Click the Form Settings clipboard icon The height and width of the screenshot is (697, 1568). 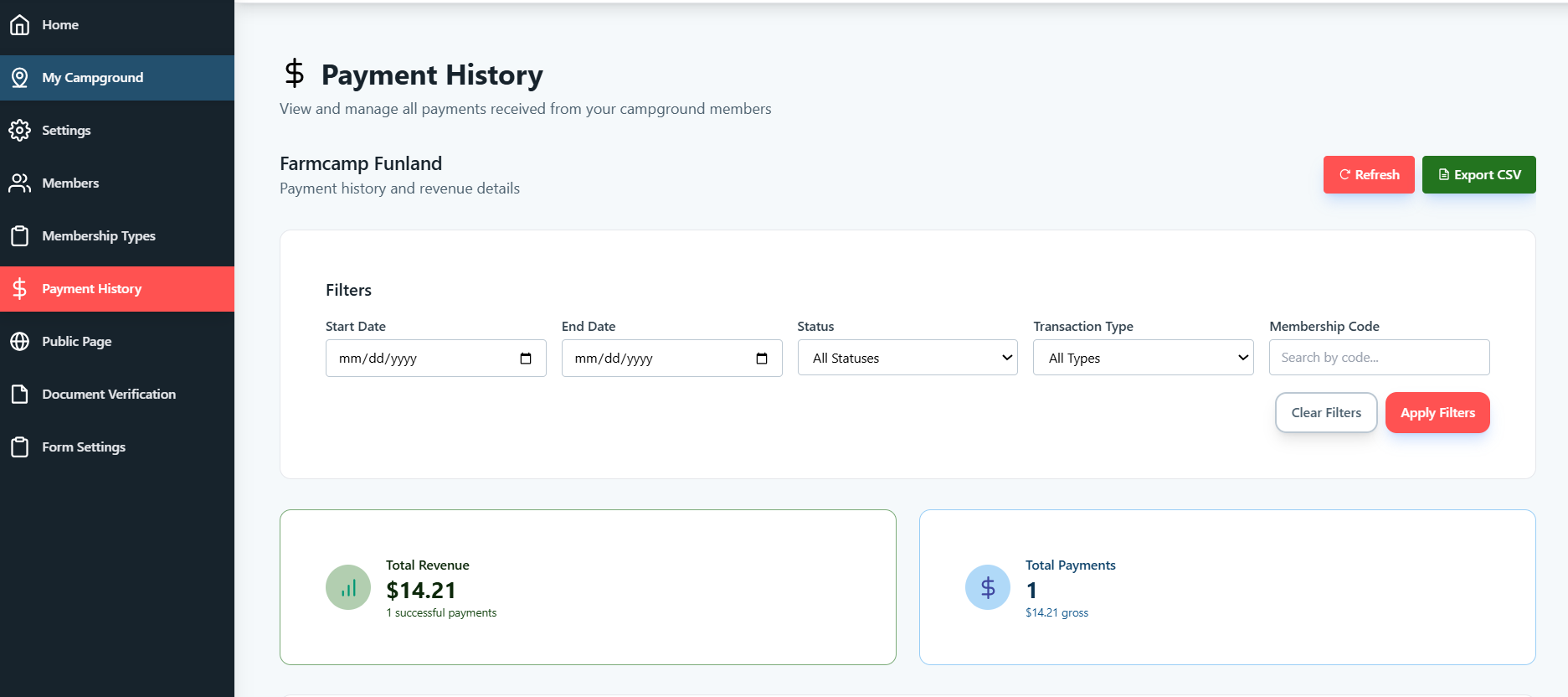point(20,447)
